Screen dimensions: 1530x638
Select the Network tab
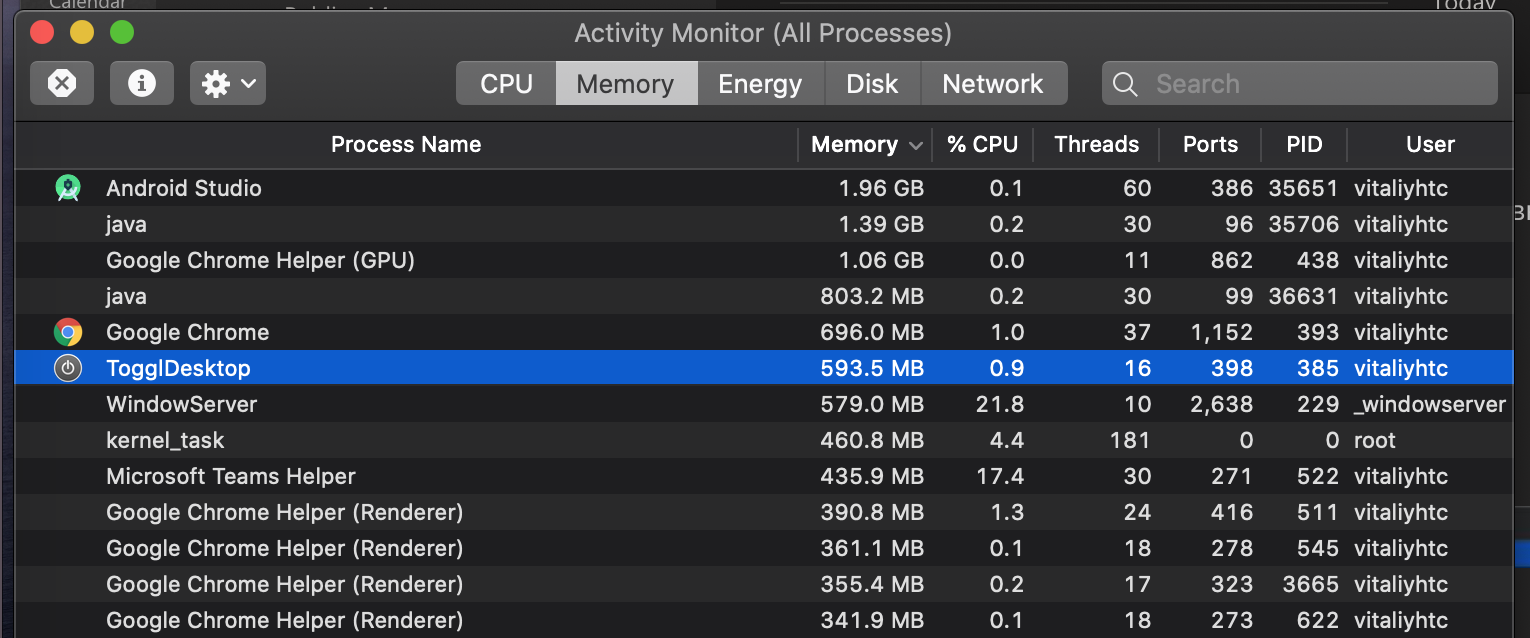[993, 84]
